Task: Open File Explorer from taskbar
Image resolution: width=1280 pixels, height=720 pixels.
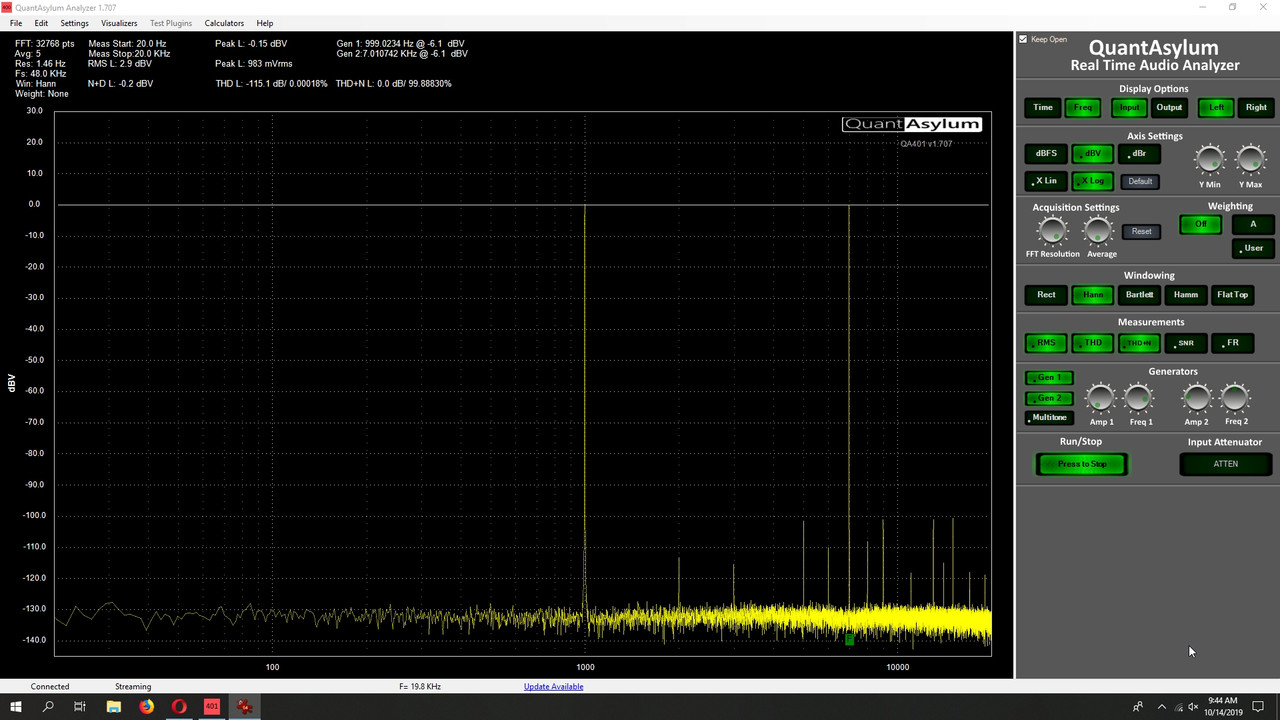Action: tap(113, 707)
